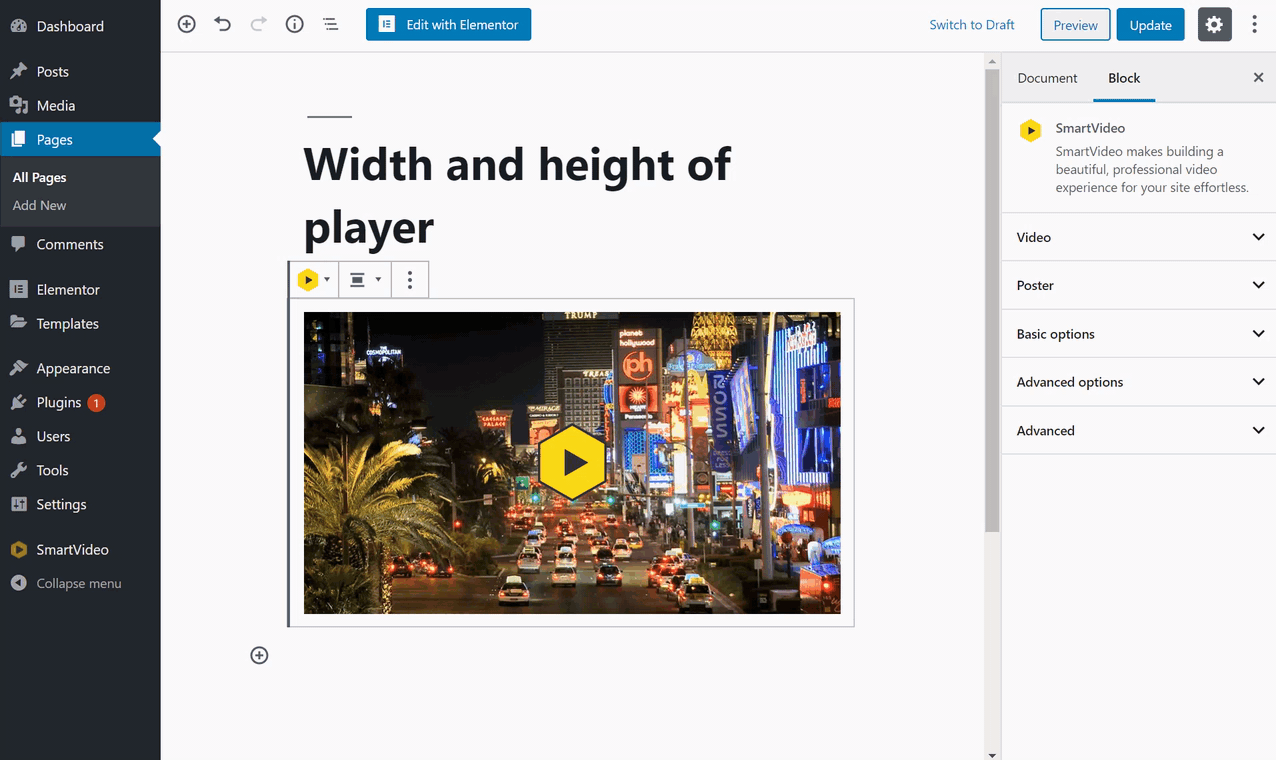Click the Preview button

1075,25
